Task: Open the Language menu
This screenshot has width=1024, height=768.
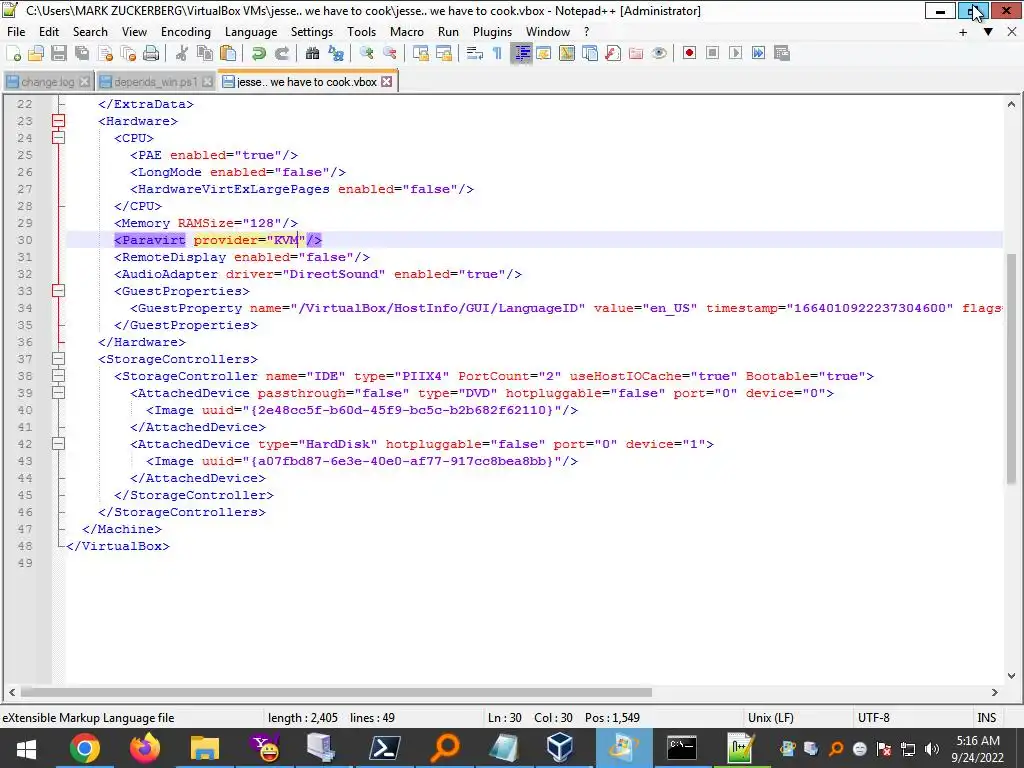Action: 251,31
